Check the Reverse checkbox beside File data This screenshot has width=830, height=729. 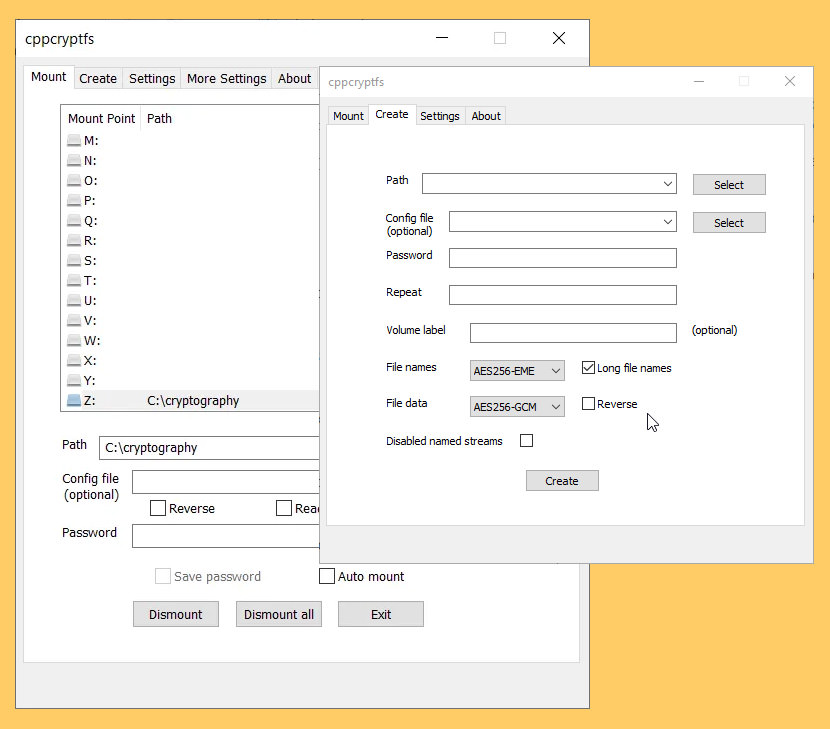588,404
